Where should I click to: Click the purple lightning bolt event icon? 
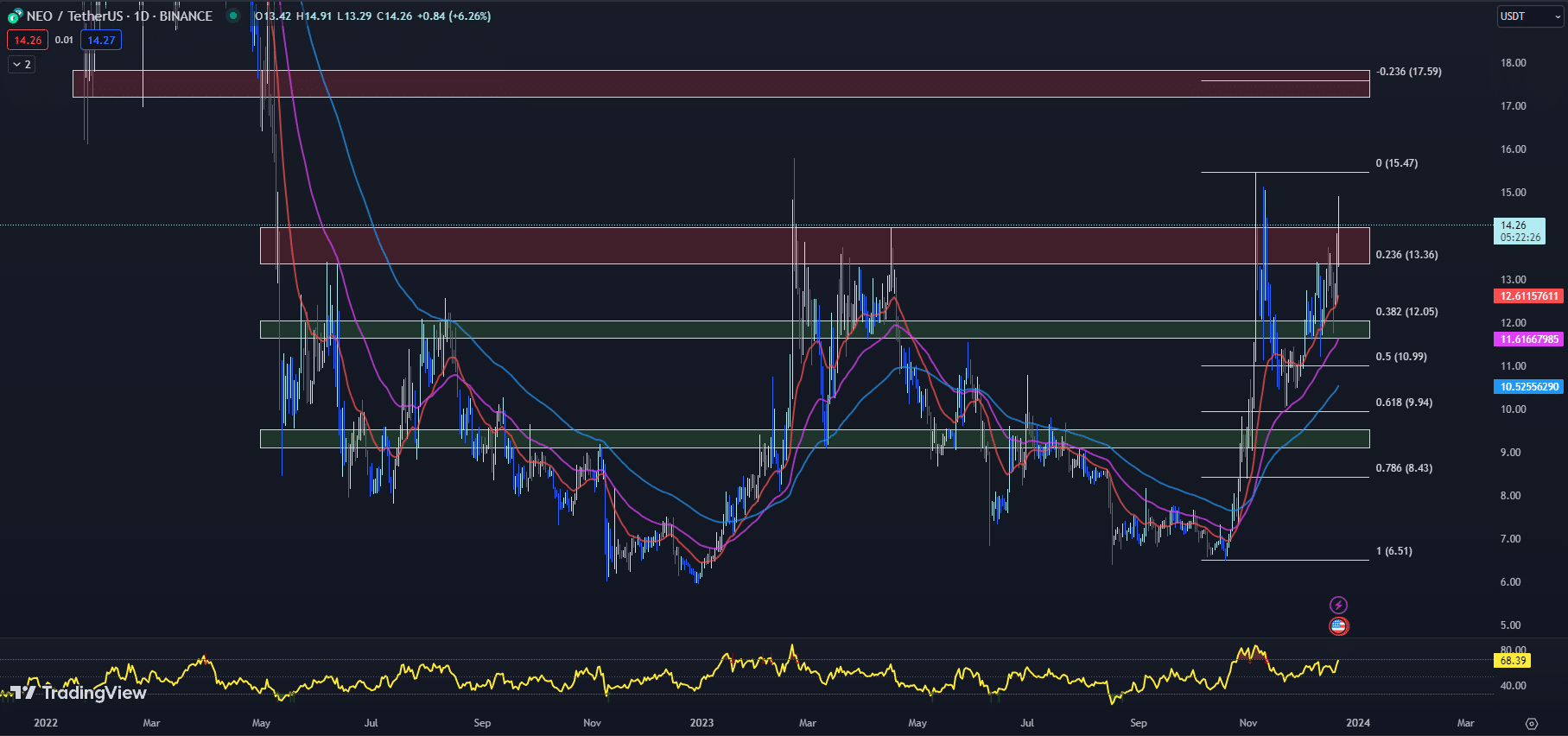tap(1338, 605)
